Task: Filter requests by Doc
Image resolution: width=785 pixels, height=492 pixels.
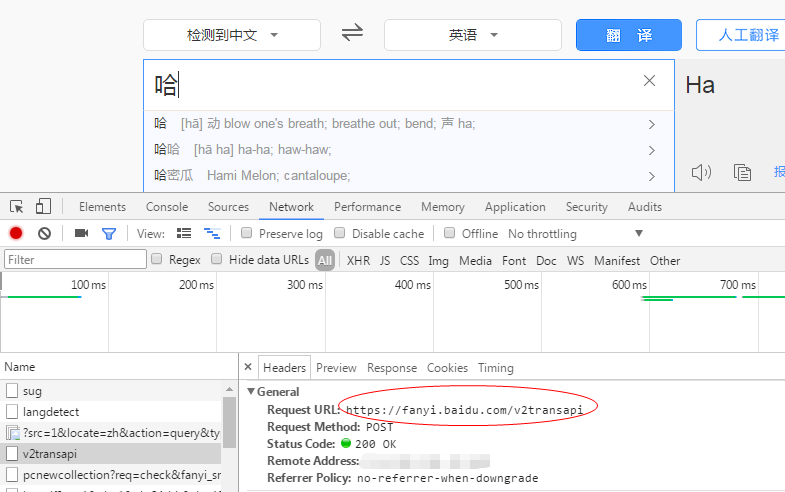Action: pyautogui.click(x=546, y=261)
